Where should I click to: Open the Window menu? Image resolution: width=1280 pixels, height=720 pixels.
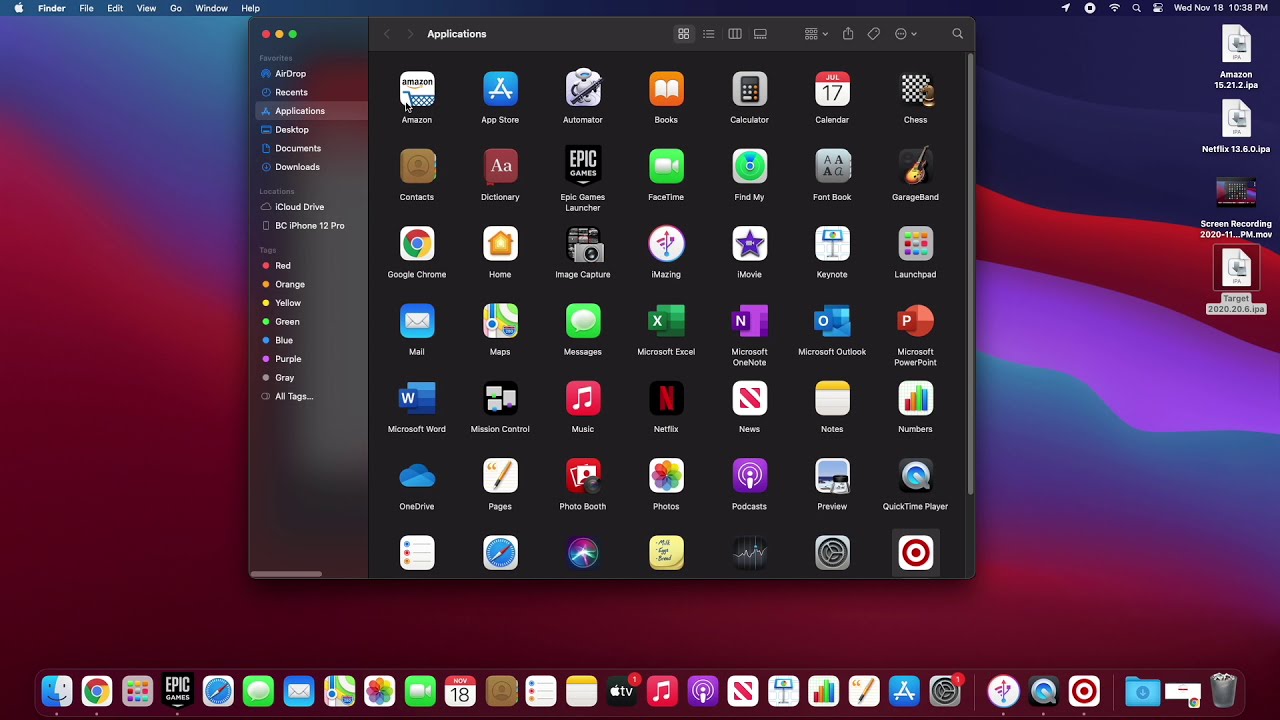(x=211, y=8)
